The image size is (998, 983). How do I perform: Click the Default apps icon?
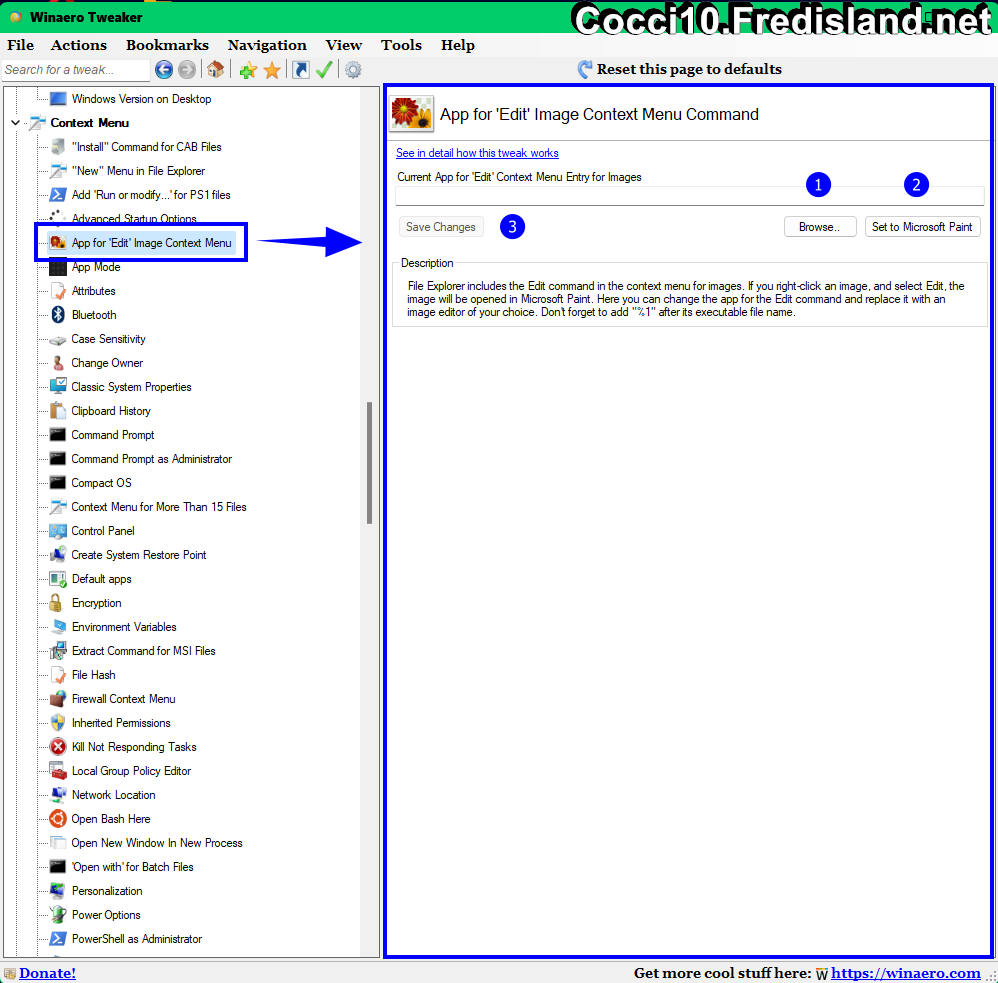tap(58, 579)
